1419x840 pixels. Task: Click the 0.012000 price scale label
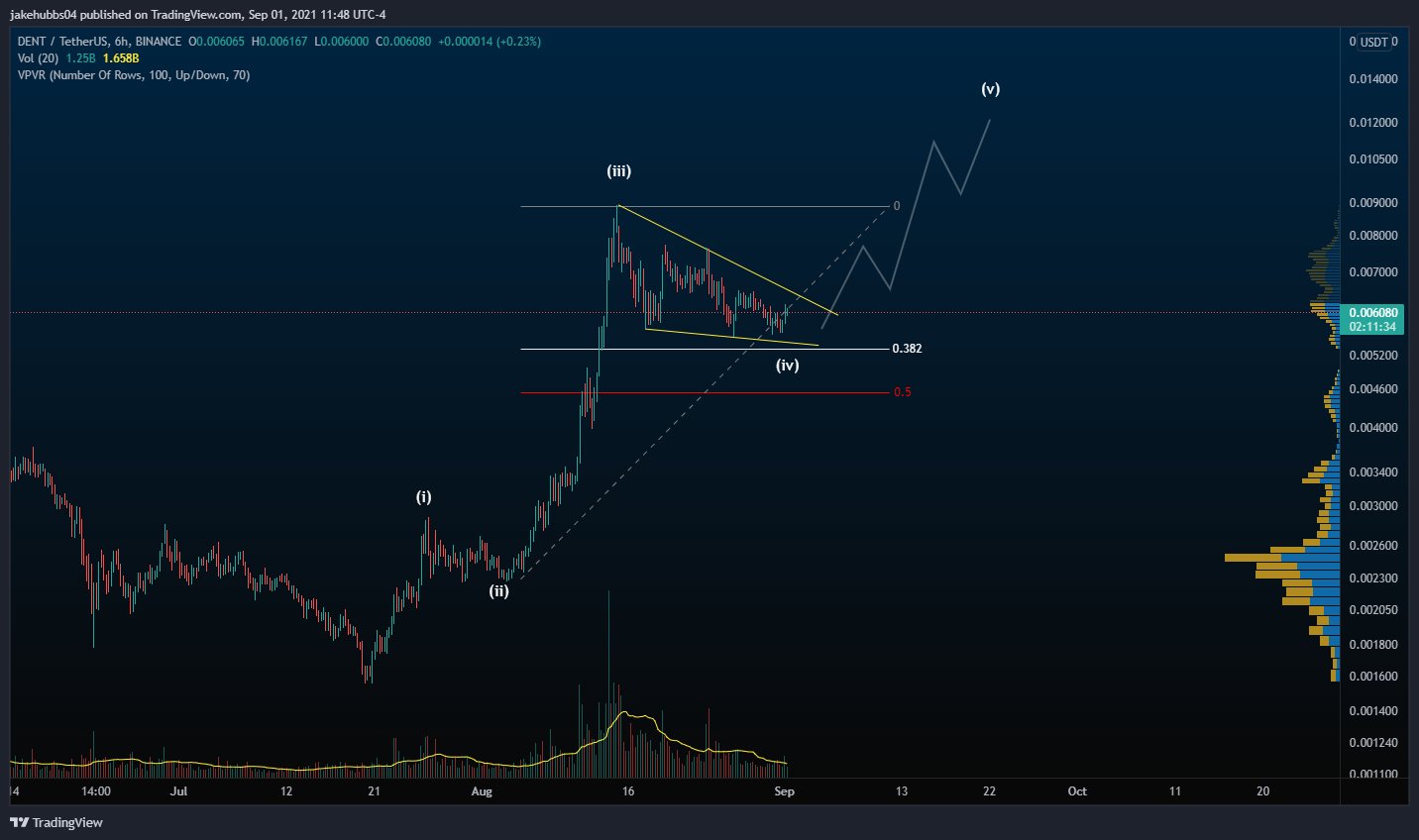point(1373,123)
